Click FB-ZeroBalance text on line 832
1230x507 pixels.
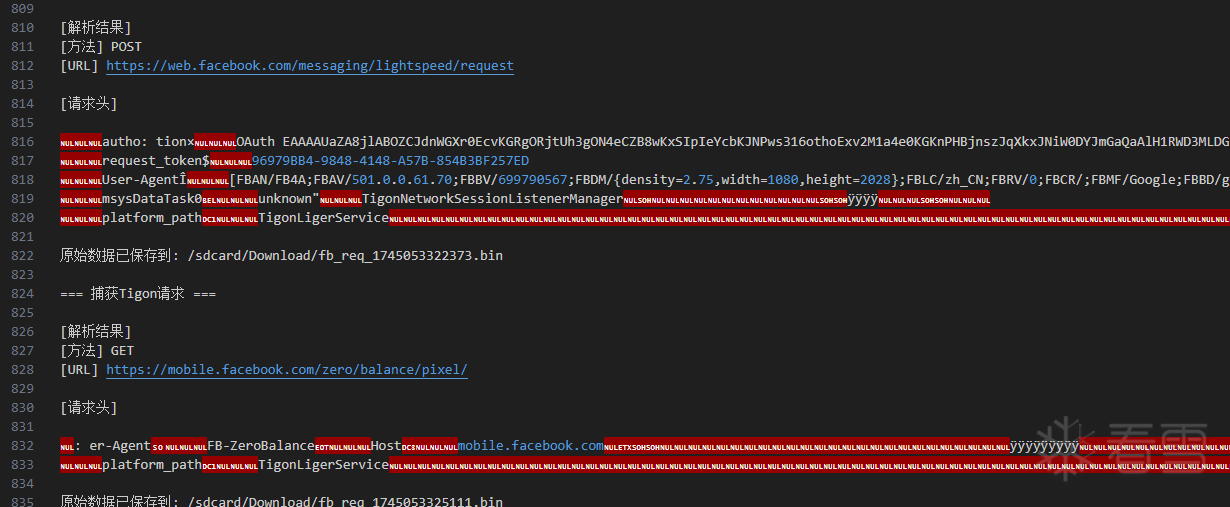point(261,446)
